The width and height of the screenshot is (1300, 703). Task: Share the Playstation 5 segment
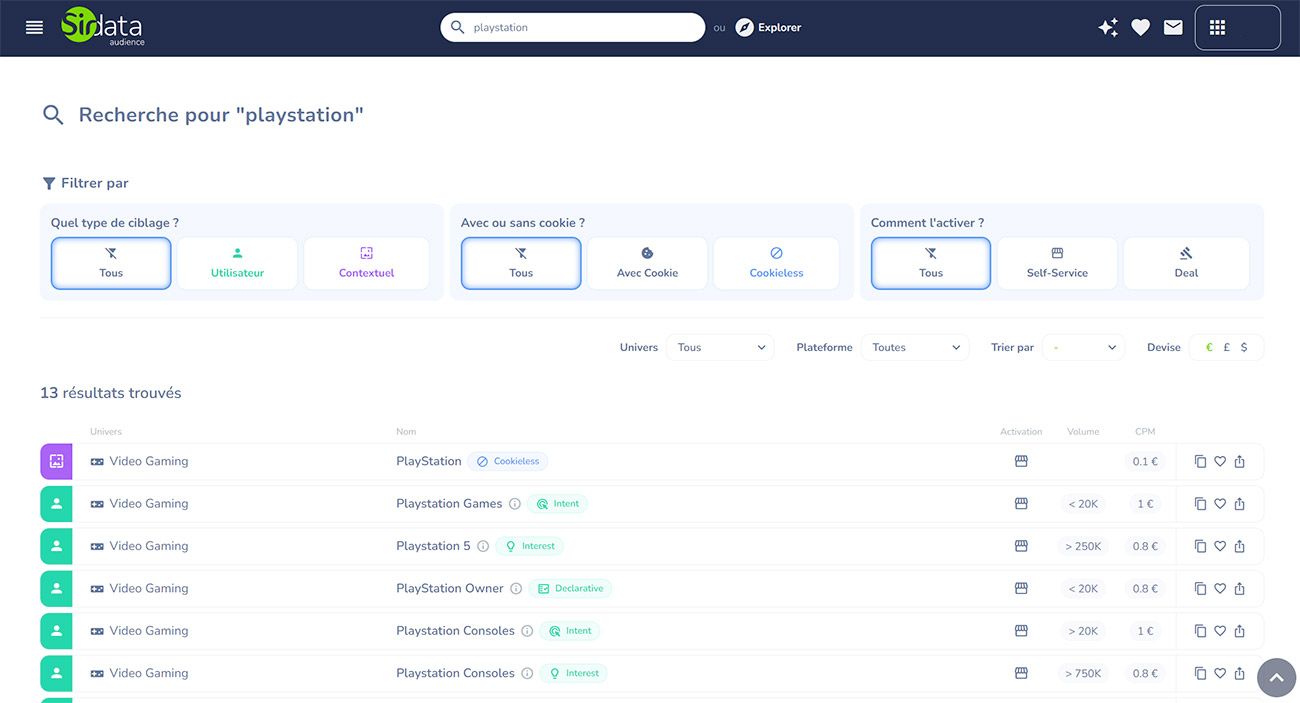tap(1240, 546)
